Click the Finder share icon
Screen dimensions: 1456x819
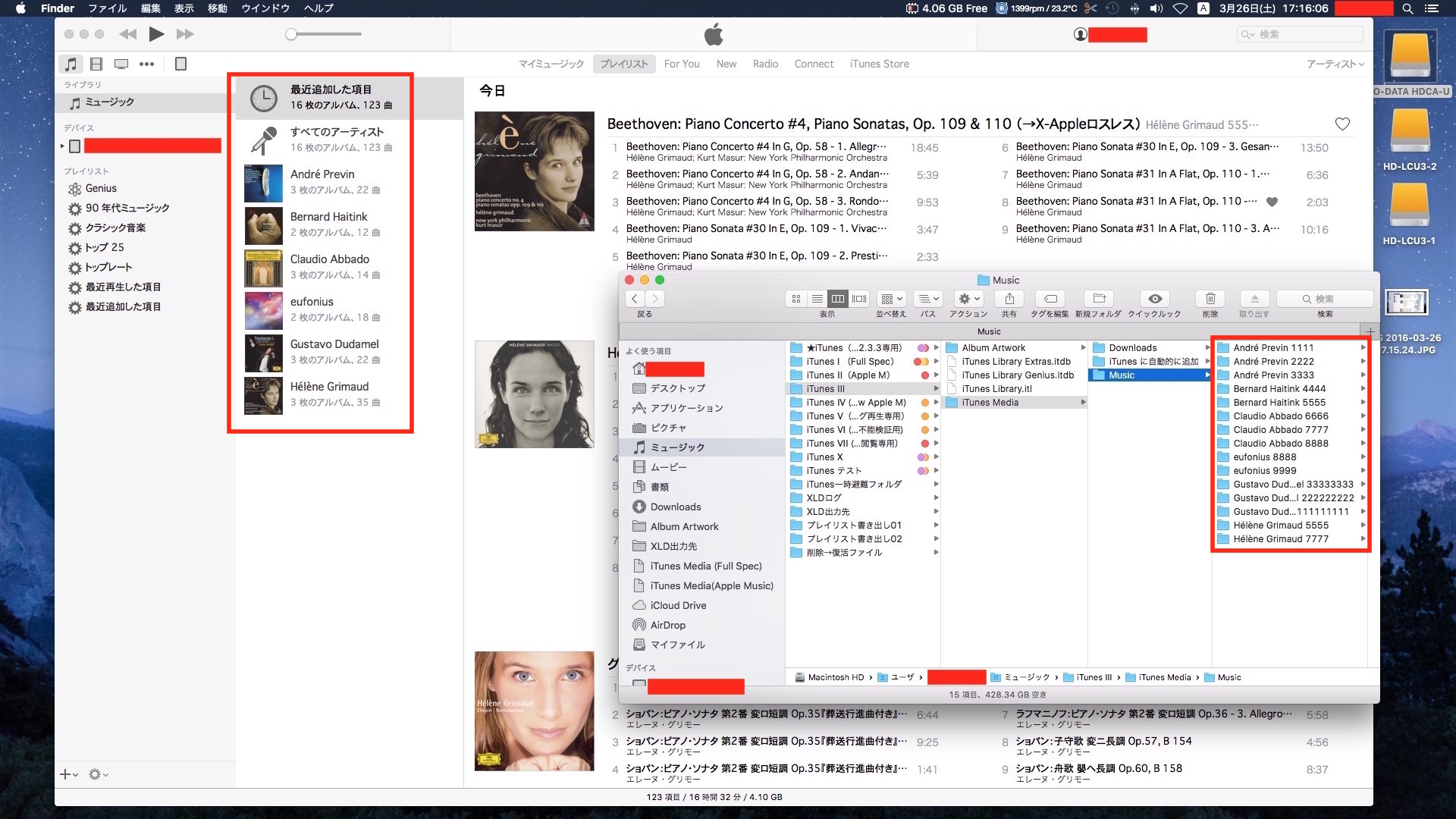pyautogui.click(x=1009, y=299)
